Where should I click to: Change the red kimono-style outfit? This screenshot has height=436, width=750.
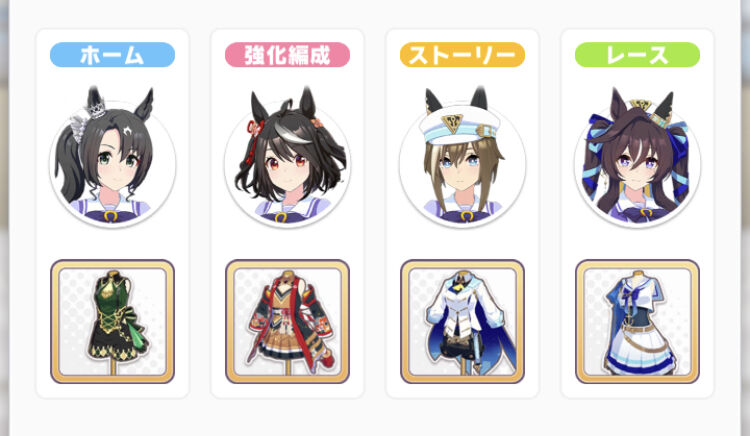tap(287, 321)
